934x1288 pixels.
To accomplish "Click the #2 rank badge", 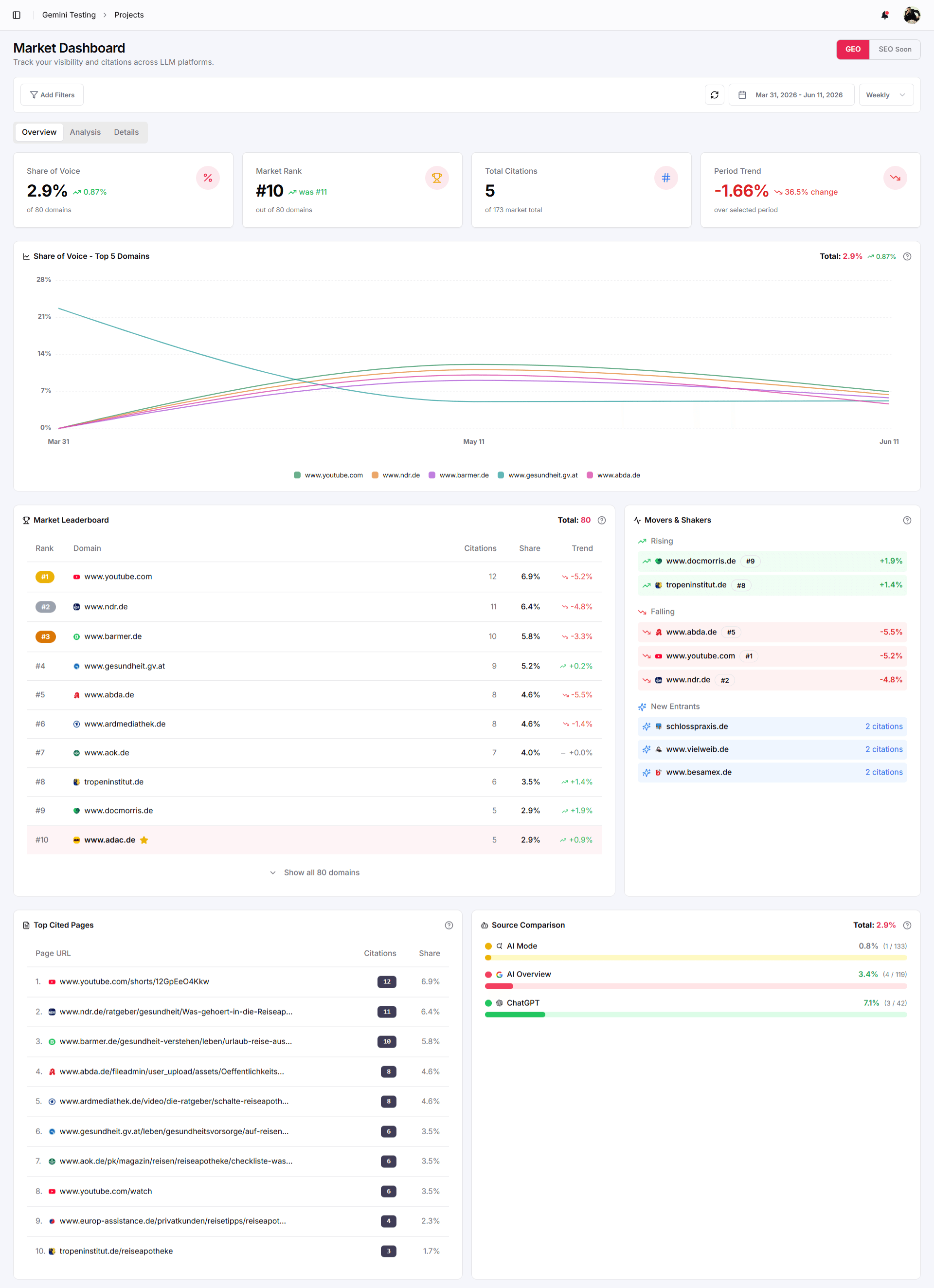I will (x=45, y=606).
